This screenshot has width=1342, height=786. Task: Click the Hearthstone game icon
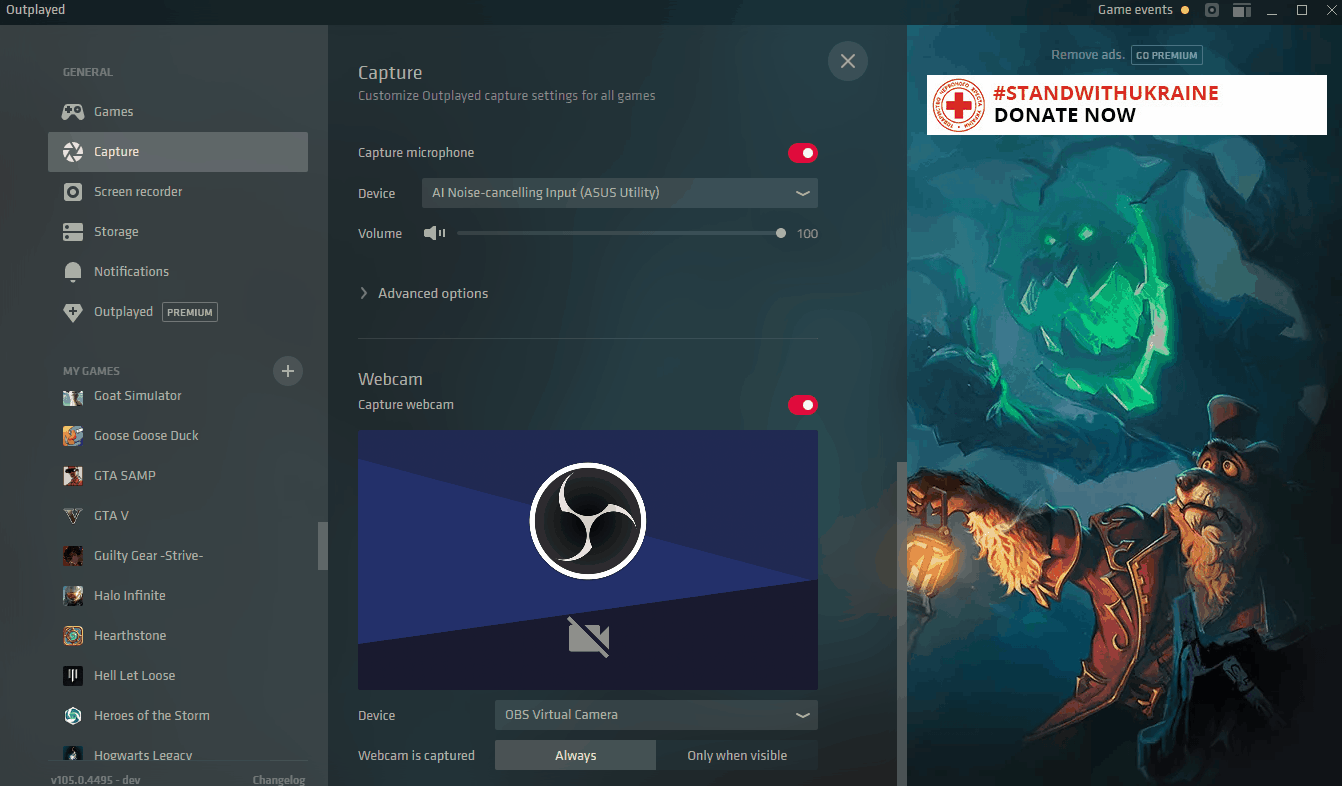coord(73,636)
